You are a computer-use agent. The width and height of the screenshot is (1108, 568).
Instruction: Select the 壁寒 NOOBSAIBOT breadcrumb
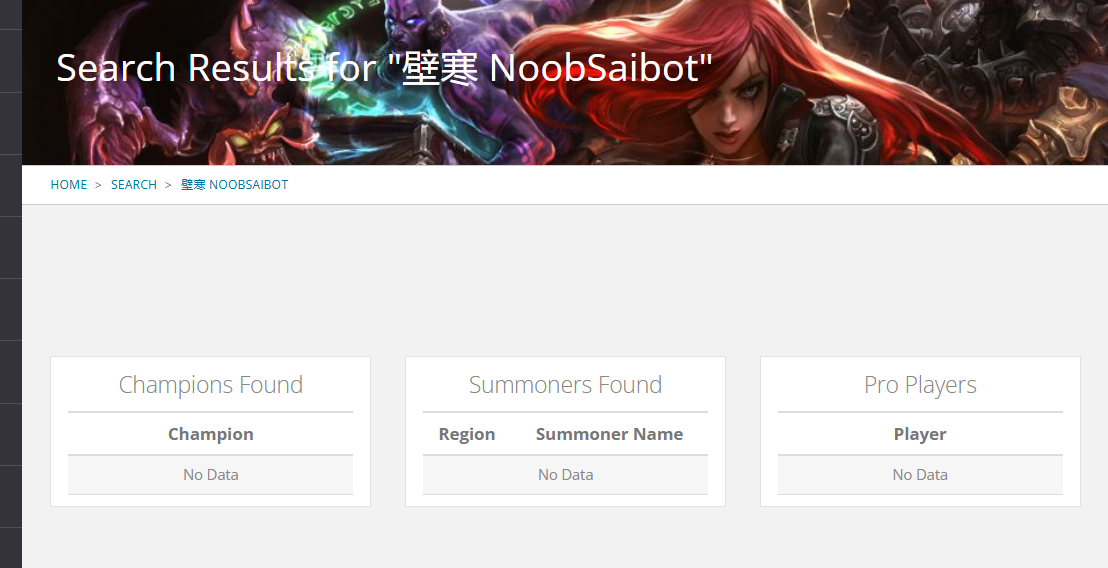click(235, 184)
